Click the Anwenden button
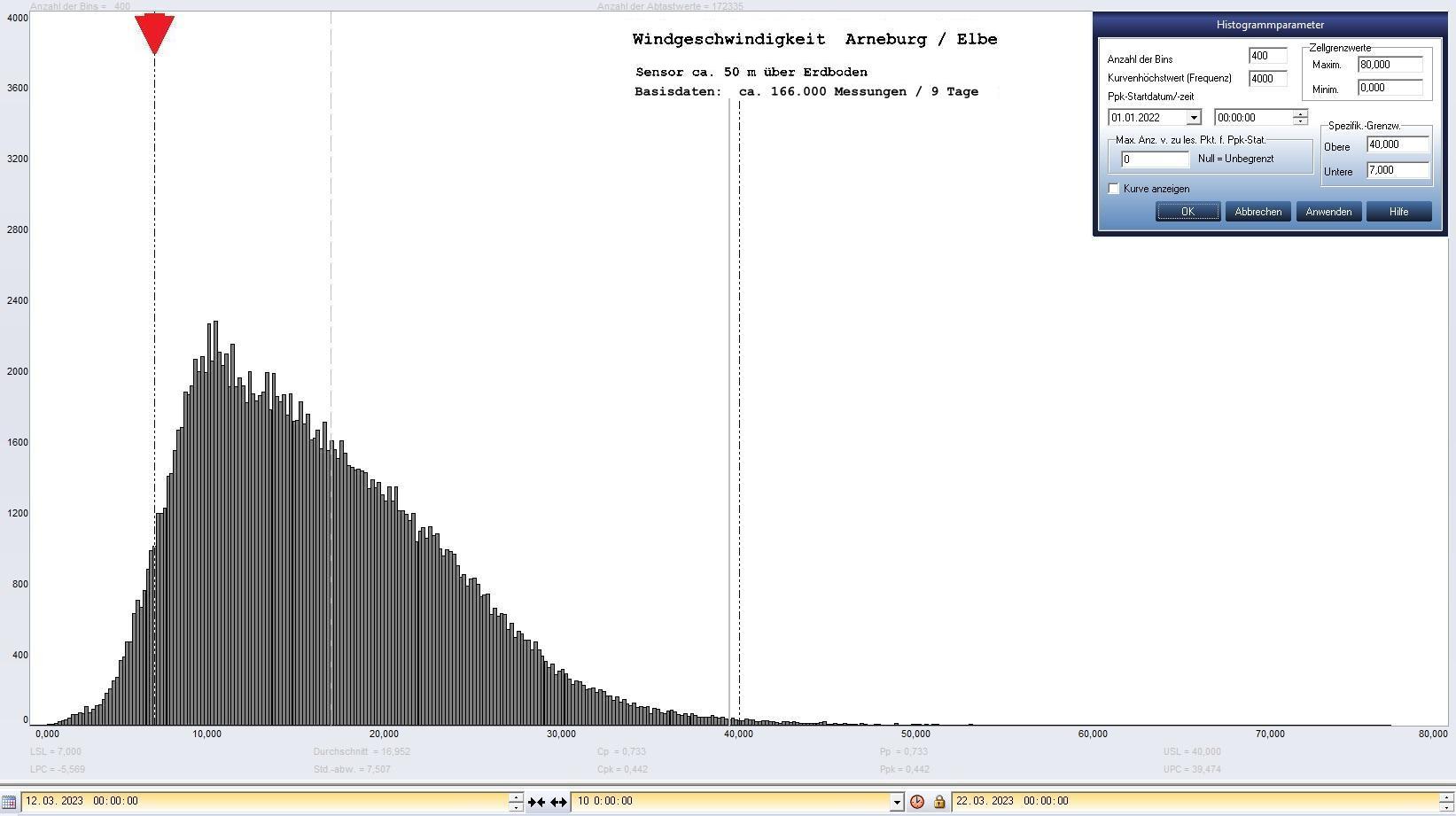Image resolution: width=1456 pixels, height=816 pixels. tap(1328, 212)
